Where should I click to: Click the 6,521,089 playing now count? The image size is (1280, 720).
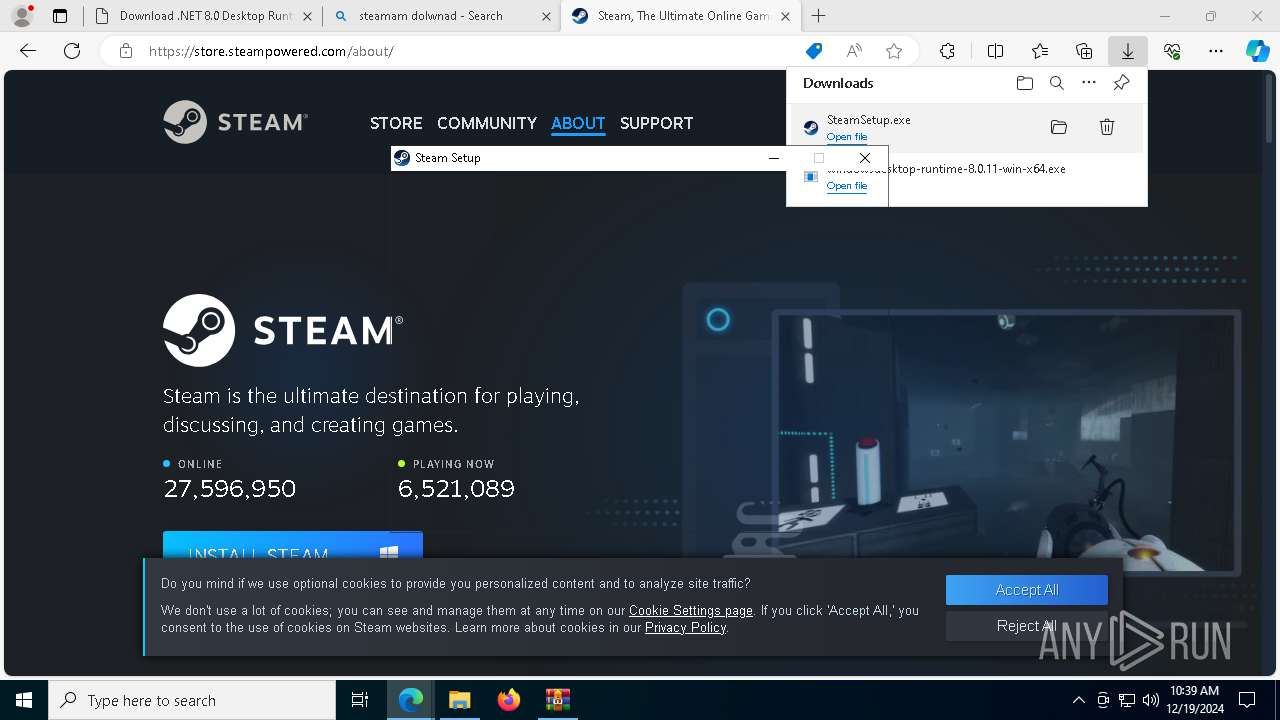(456, 489)
